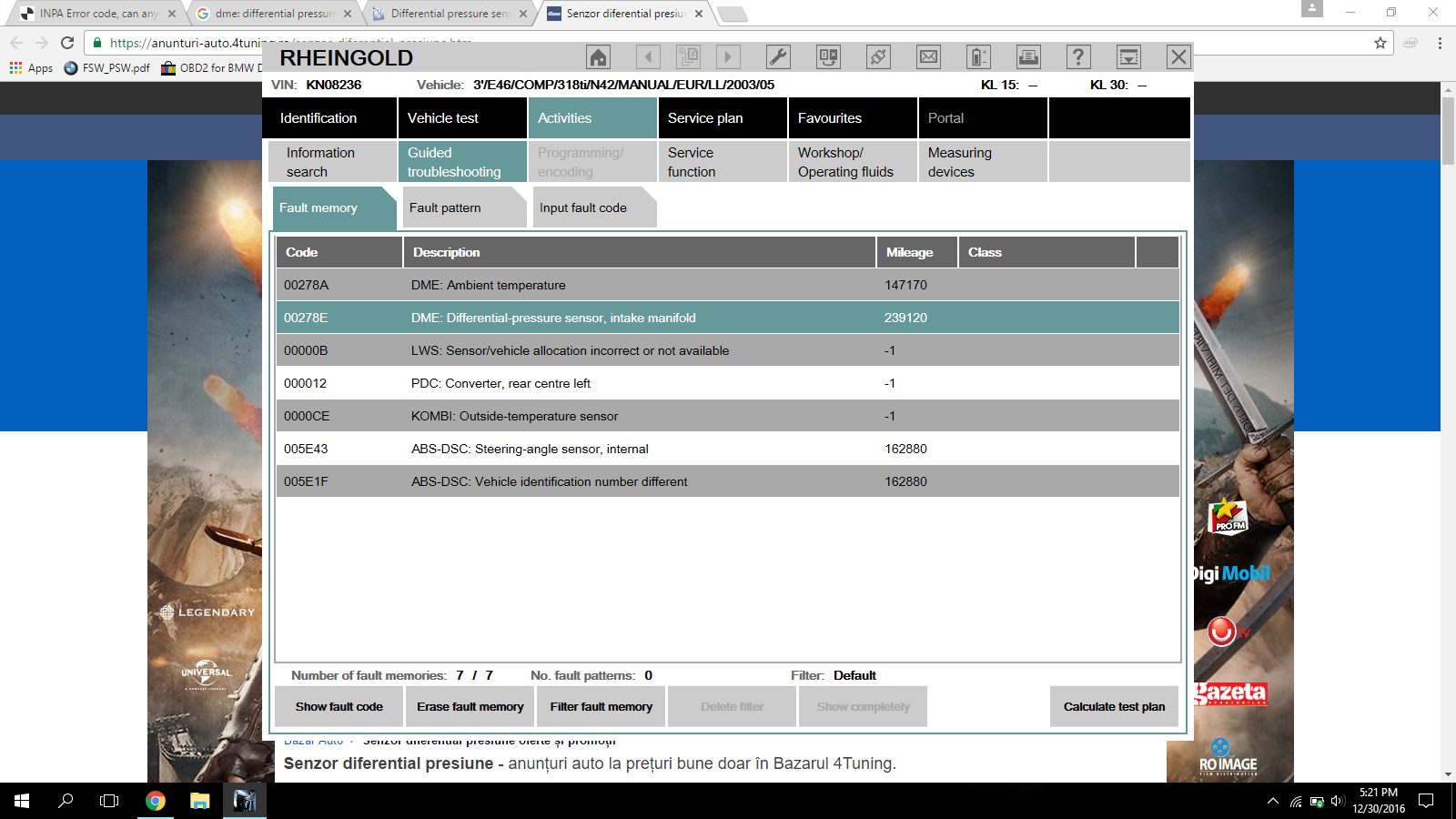
Task: Open the volume control in system tray
Action: pos(1337,801)
